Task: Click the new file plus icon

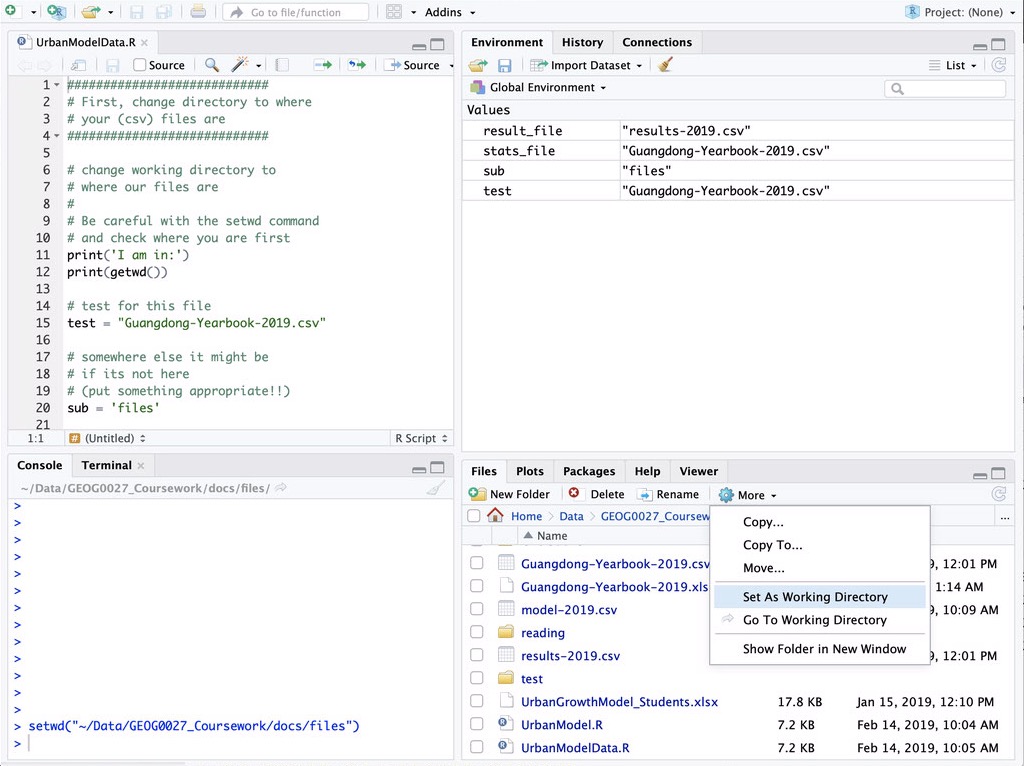Action: click(x=10, y=11)
